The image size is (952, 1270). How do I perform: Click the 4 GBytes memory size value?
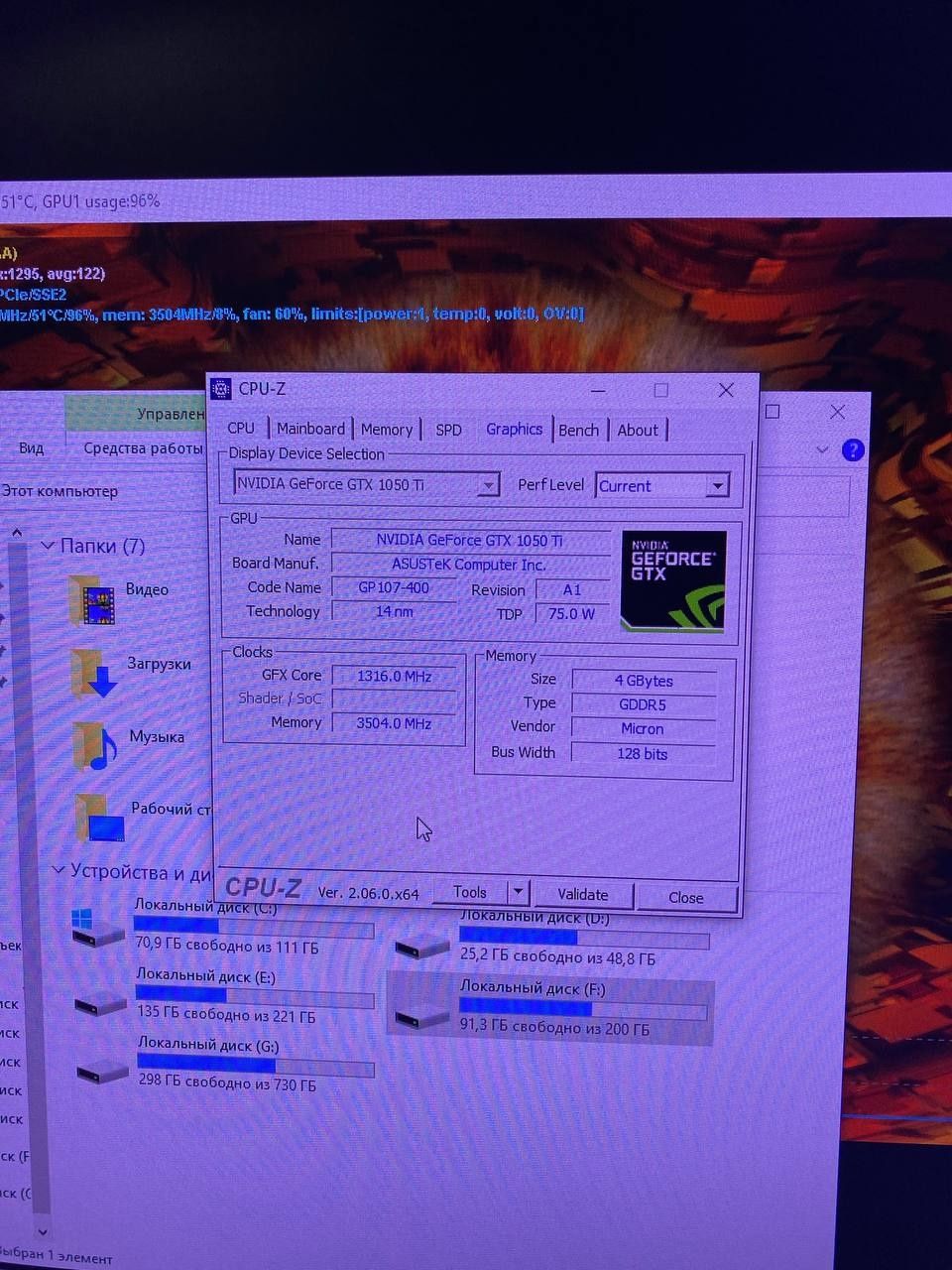[x=644, y=681]
